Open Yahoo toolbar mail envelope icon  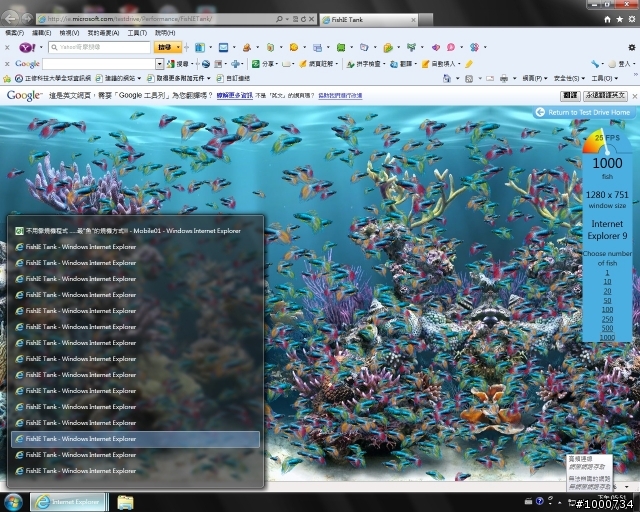tap(223, 48)
